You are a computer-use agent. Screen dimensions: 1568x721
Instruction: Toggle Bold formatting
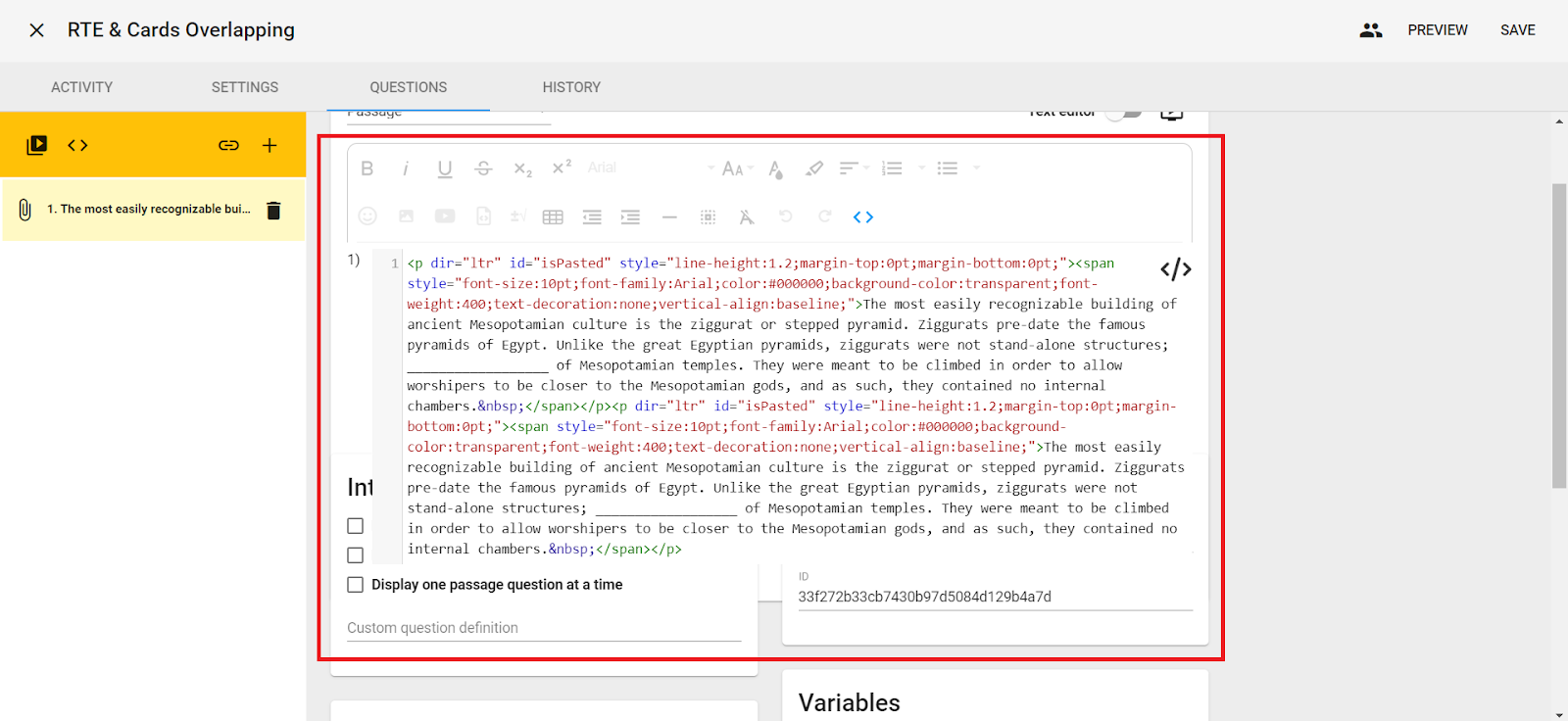(367, 168)
